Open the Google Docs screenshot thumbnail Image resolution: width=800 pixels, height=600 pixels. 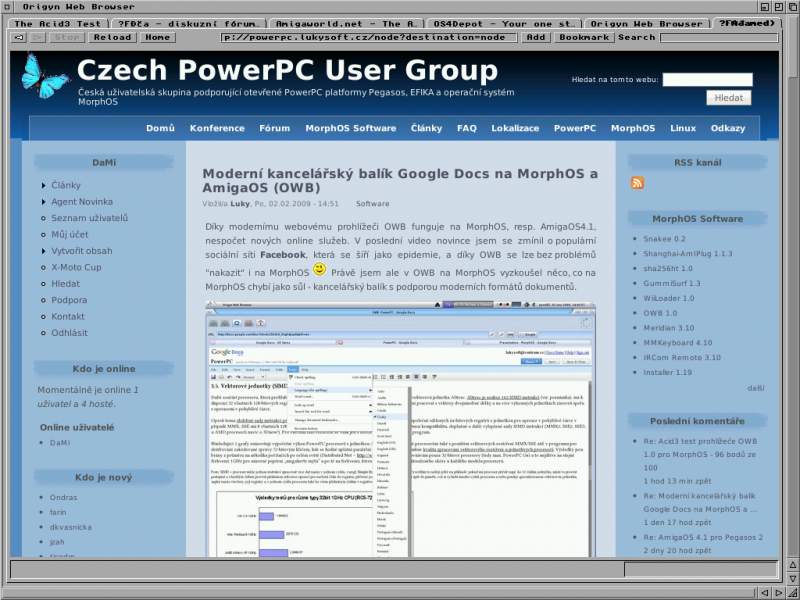[x=400, y=430]
